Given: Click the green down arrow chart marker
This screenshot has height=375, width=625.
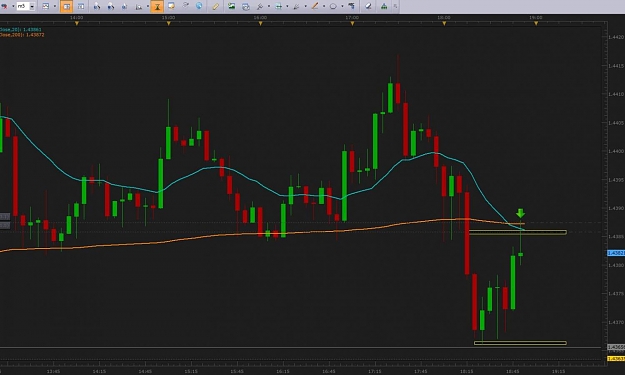Looking at the screenshot, I should [x=520, y=213].
